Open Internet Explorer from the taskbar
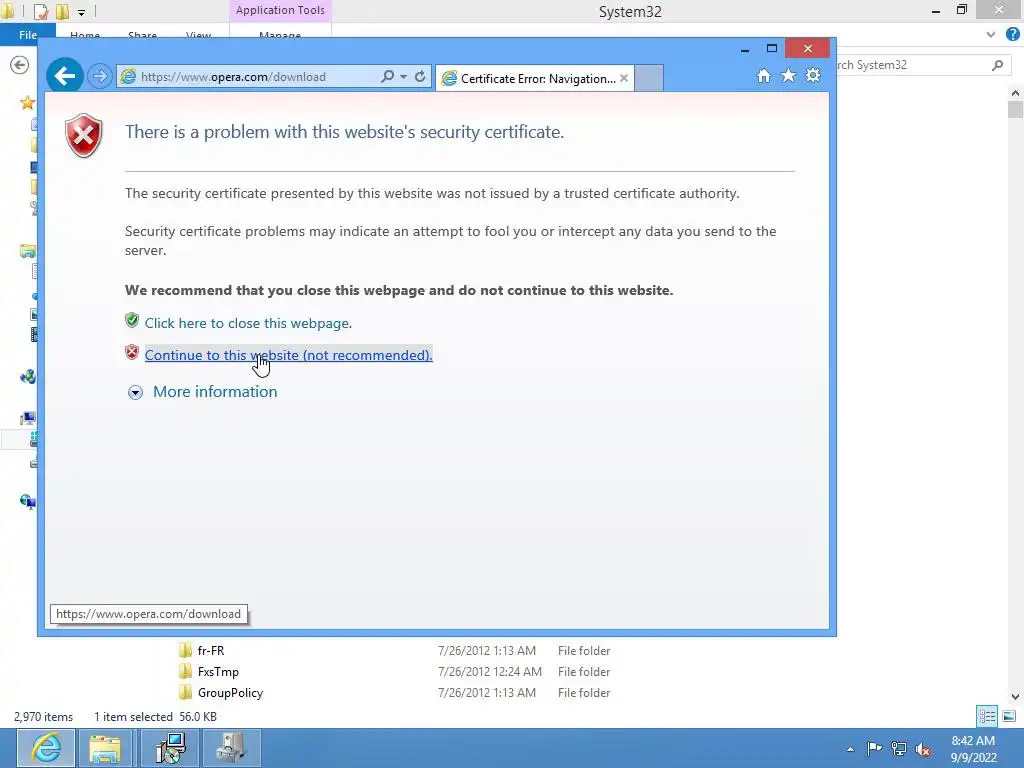1024x768 pixels. tap(46, 748)
